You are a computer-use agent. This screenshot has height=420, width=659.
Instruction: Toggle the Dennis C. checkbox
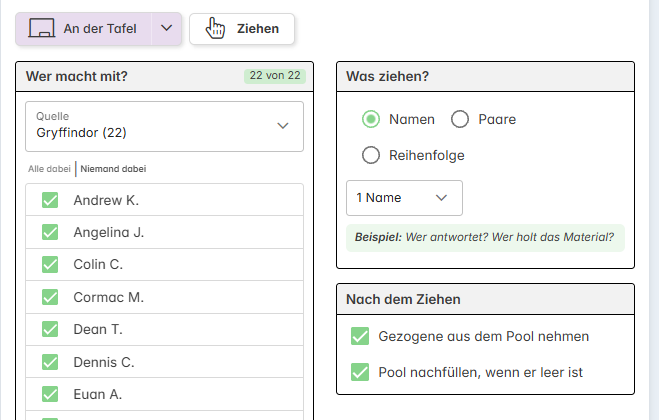click(50, 362)
